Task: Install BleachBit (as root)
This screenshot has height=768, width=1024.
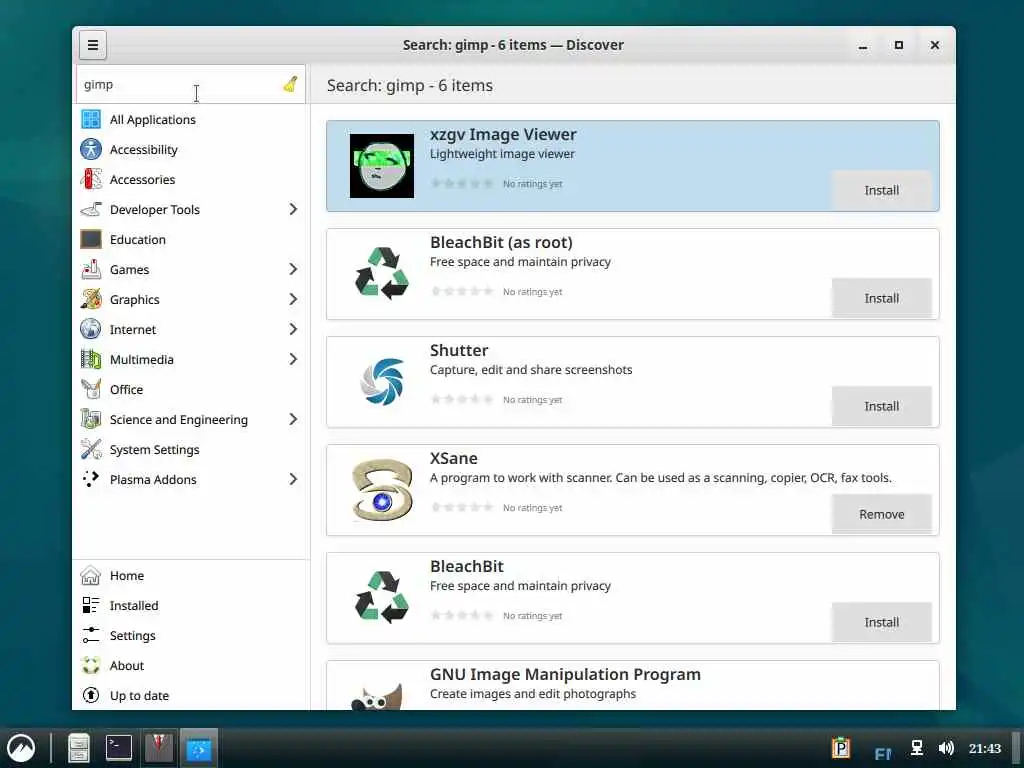Action: [882, 298]
